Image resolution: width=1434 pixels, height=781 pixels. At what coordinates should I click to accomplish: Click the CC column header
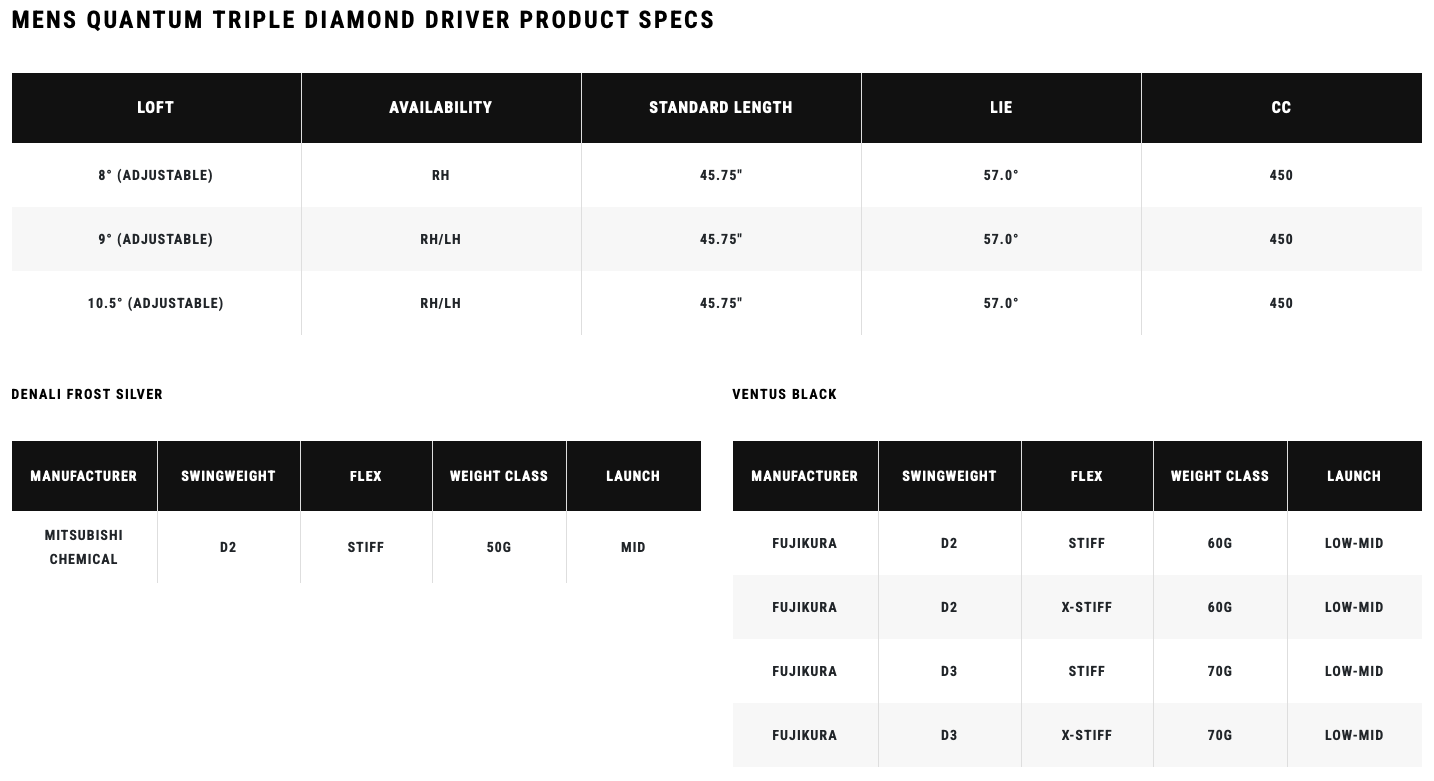point(1281,107)
